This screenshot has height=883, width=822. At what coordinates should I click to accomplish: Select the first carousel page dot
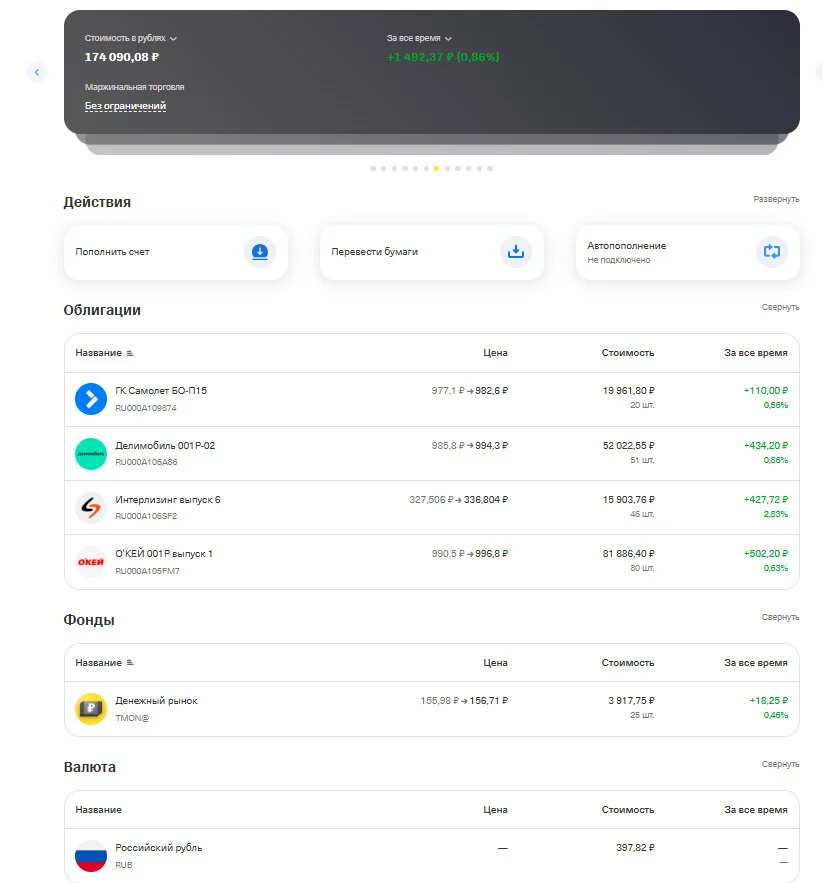[x=373, y=168]
